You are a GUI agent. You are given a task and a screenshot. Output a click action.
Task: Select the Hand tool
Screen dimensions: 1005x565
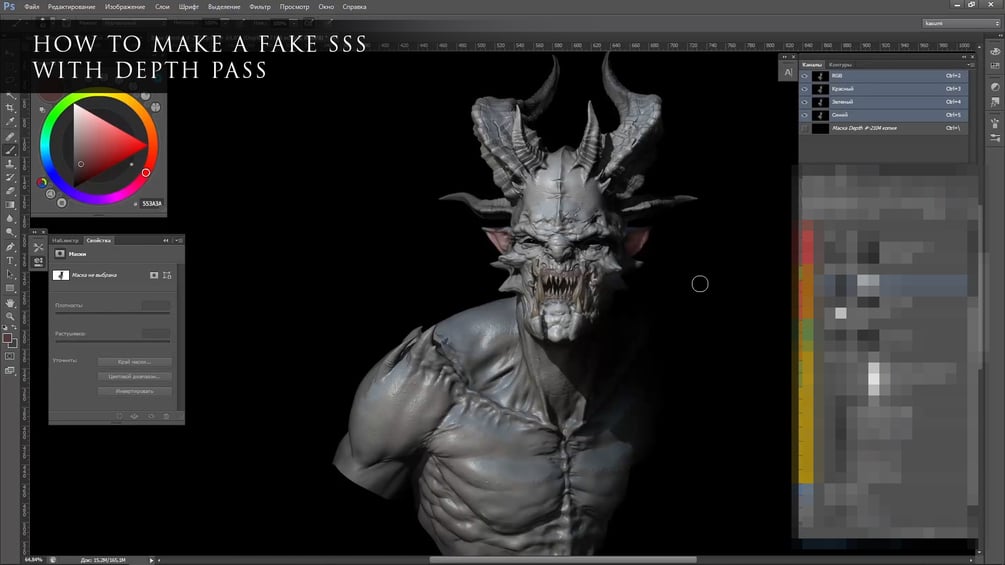coord(10,302)
